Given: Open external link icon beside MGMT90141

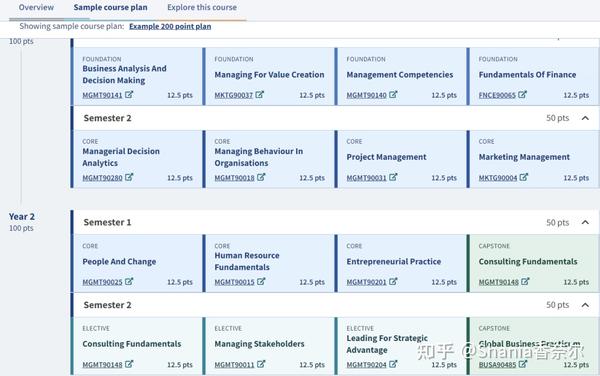Looking at the screenshot, I should click(x=129, y=94).
